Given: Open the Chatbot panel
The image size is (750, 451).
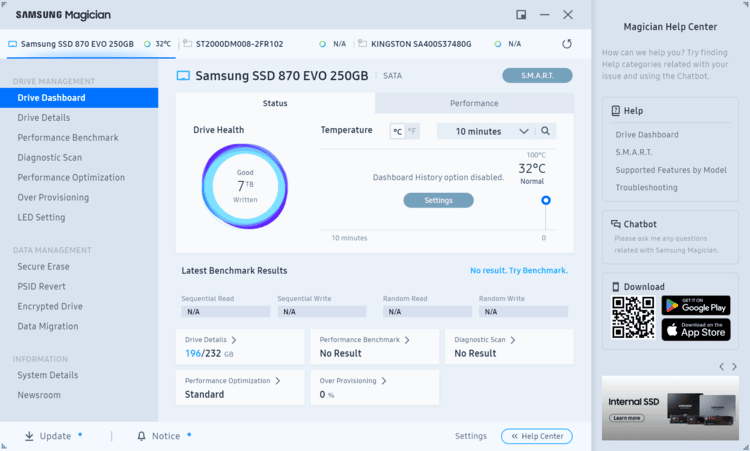Looking at the screenshot, I should click(670, 237).
